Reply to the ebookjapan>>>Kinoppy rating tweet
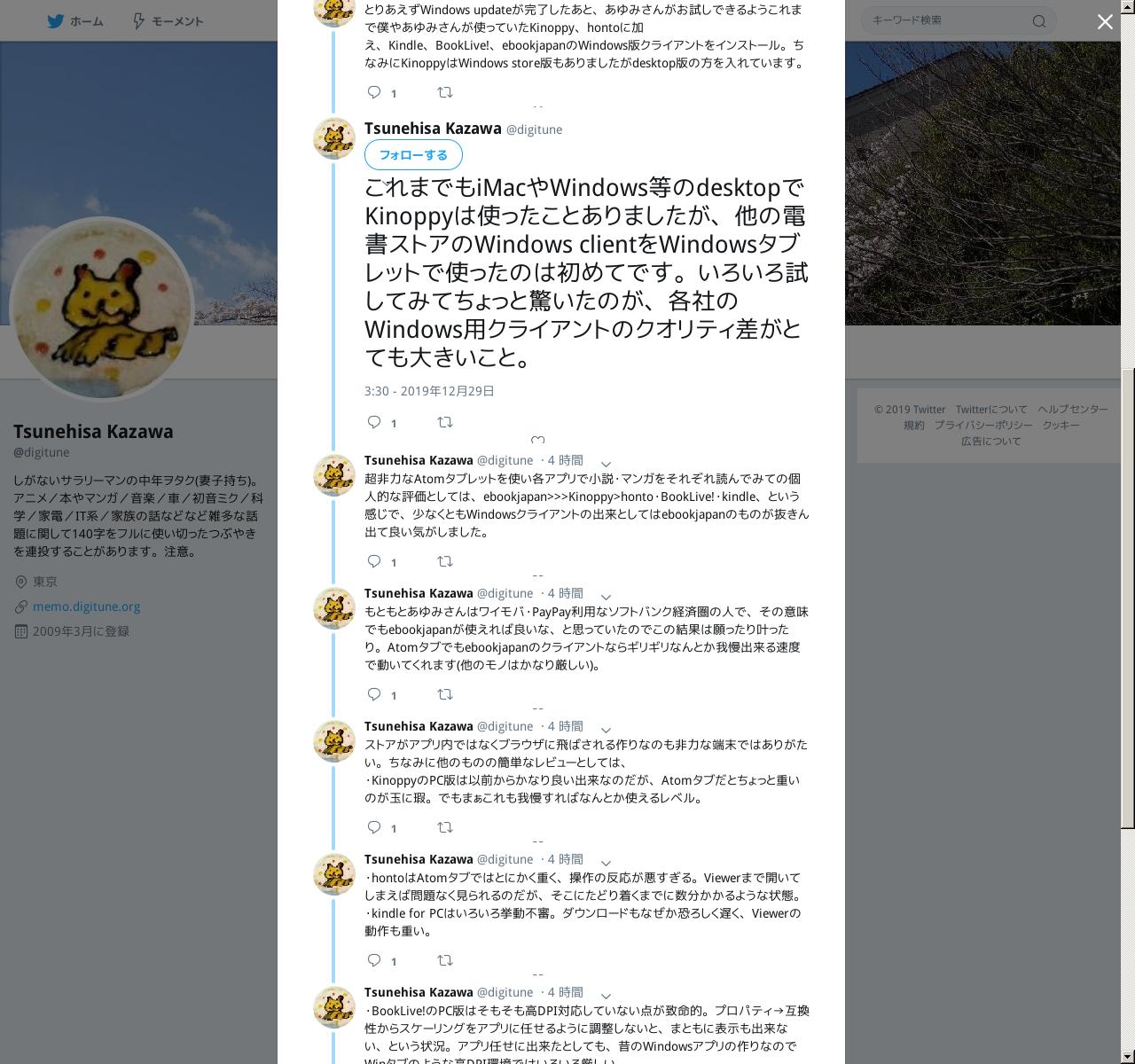This screenshot has width=1135, height=1064. coord(374,561)
